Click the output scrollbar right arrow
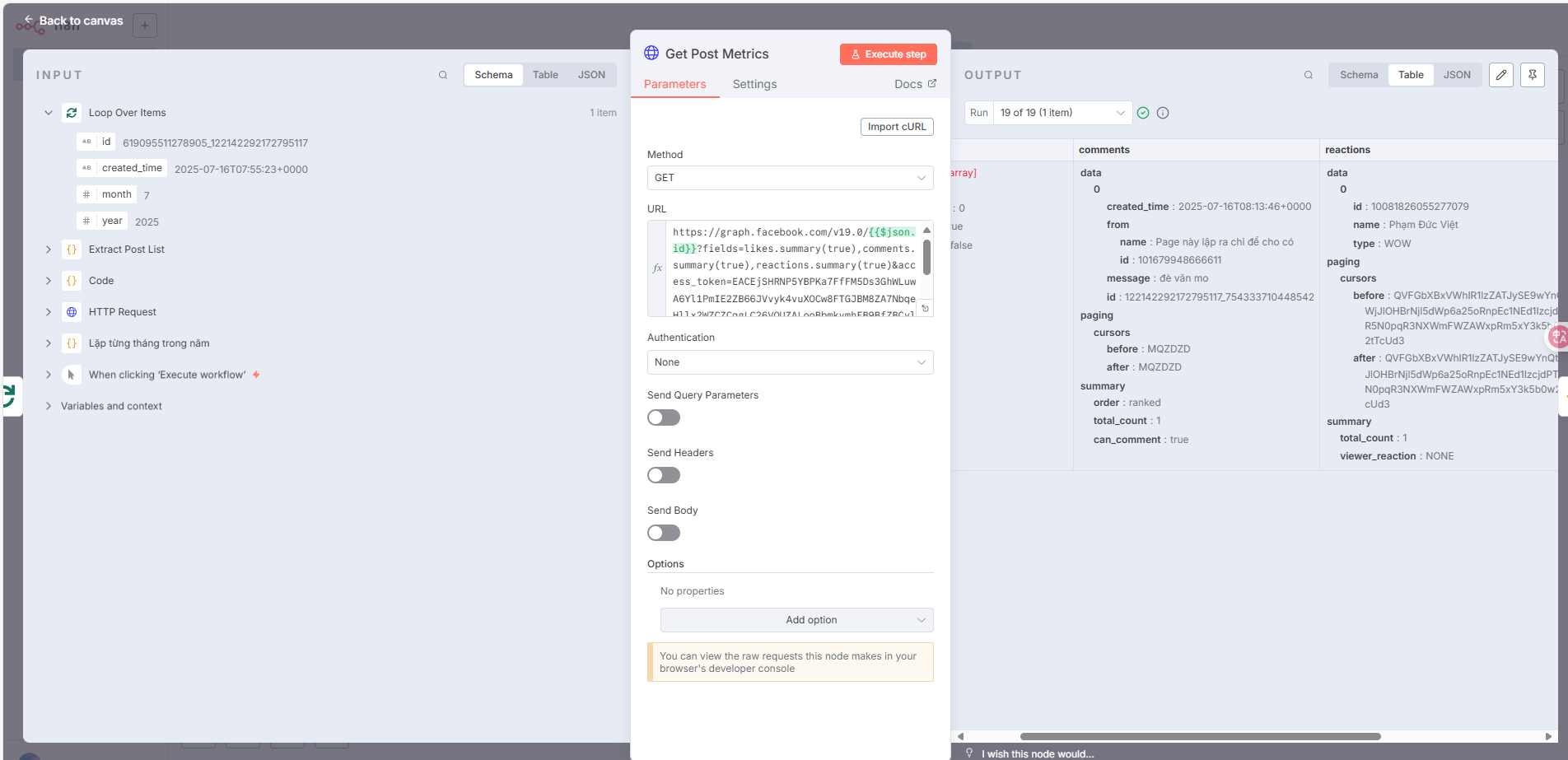This screenshot has height=760, width=1568. (x=1548, y=736)
